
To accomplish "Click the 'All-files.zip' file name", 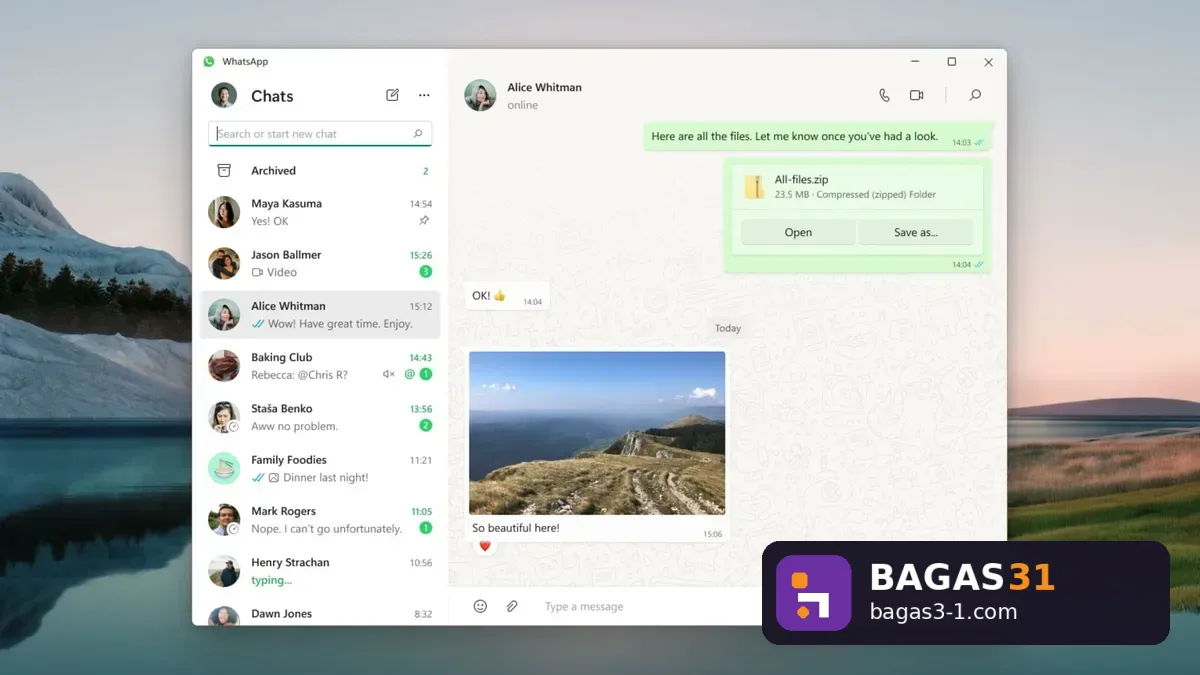I will click(801, 180).
